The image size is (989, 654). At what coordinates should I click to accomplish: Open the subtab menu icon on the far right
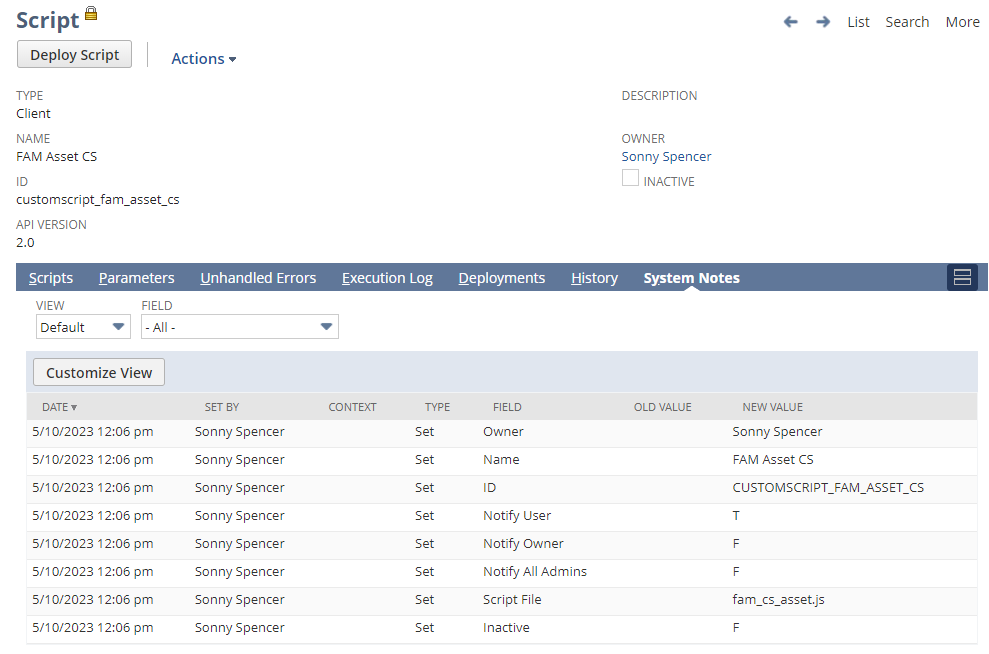[961, 277]
